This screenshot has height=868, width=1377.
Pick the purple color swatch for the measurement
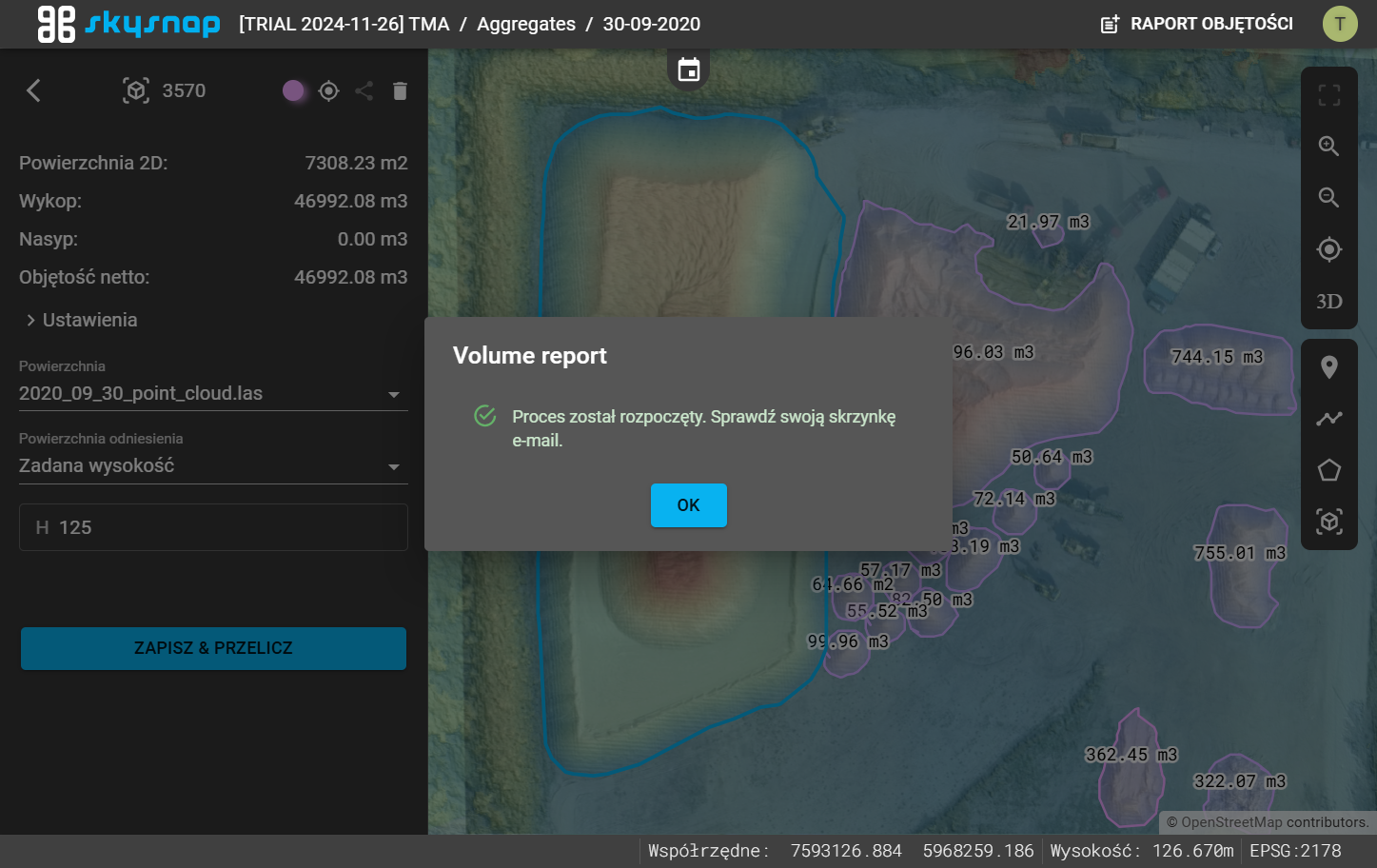pos(293,90)
